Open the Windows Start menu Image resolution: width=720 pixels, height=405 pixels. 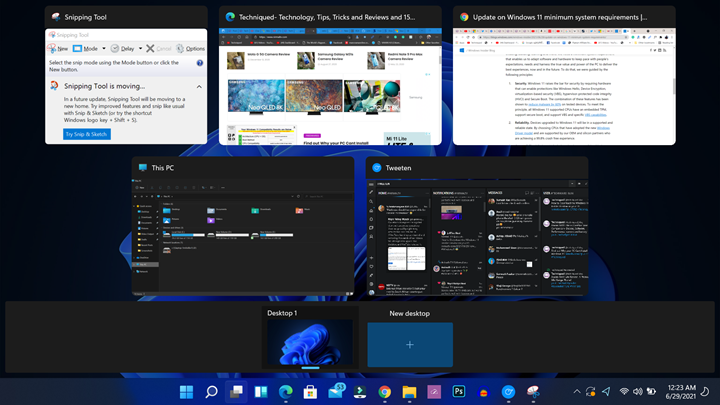click(x=186, y=392)
